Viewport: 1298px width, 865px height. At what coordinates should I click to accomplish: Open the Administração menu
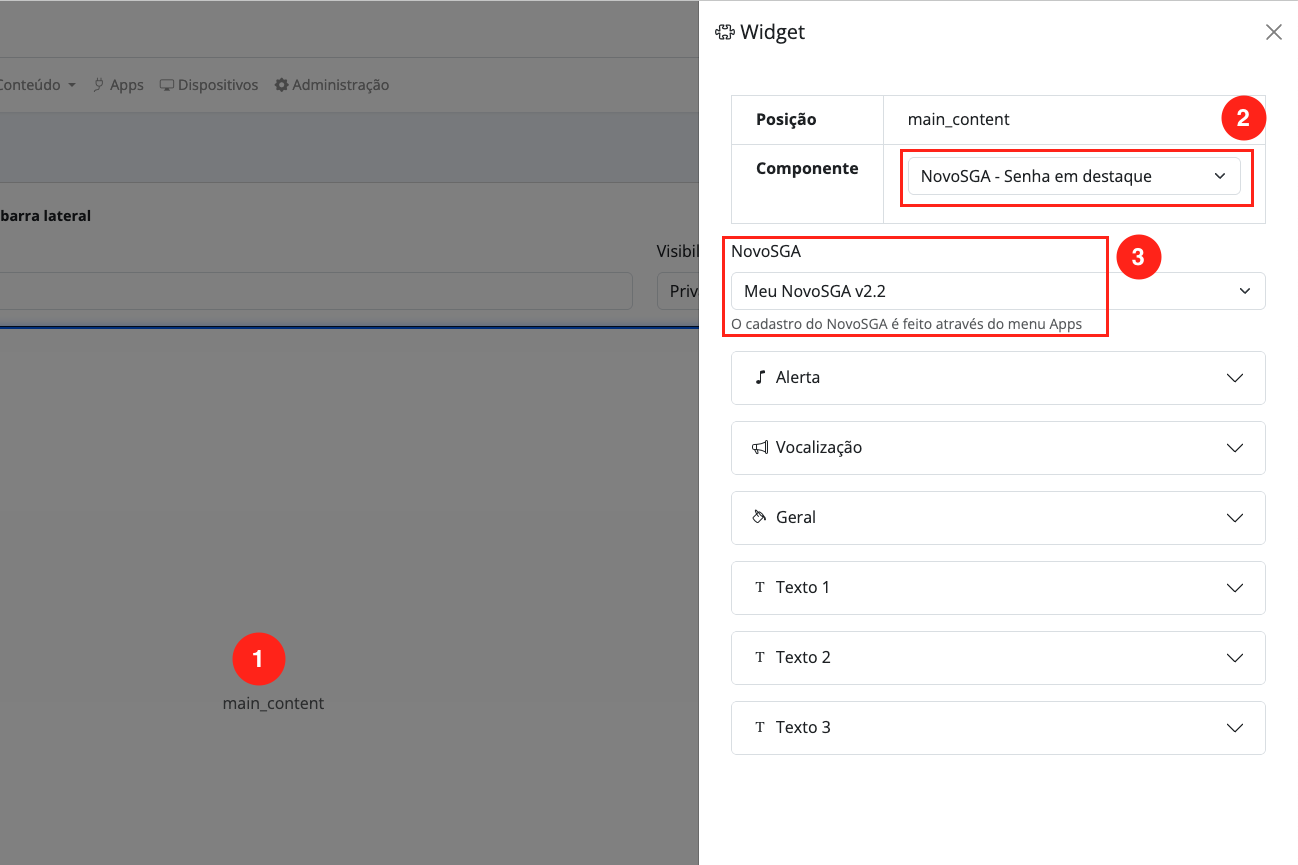332,85
